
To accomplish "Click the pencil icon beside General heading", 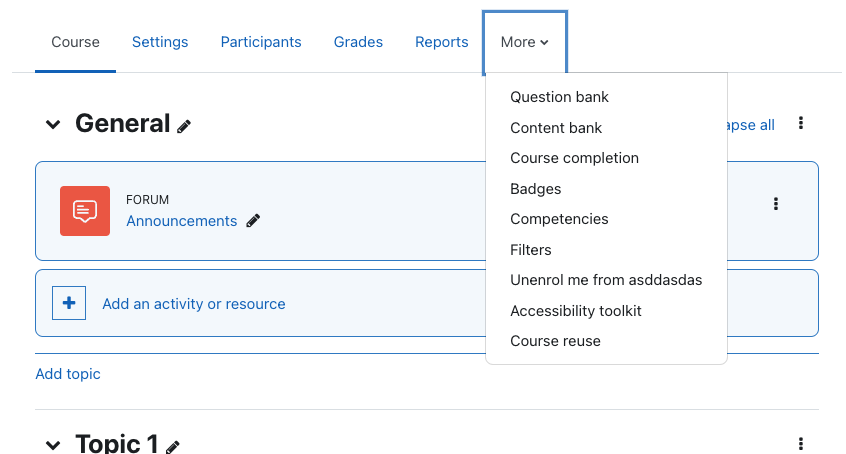I will click(x=184, y=127).
